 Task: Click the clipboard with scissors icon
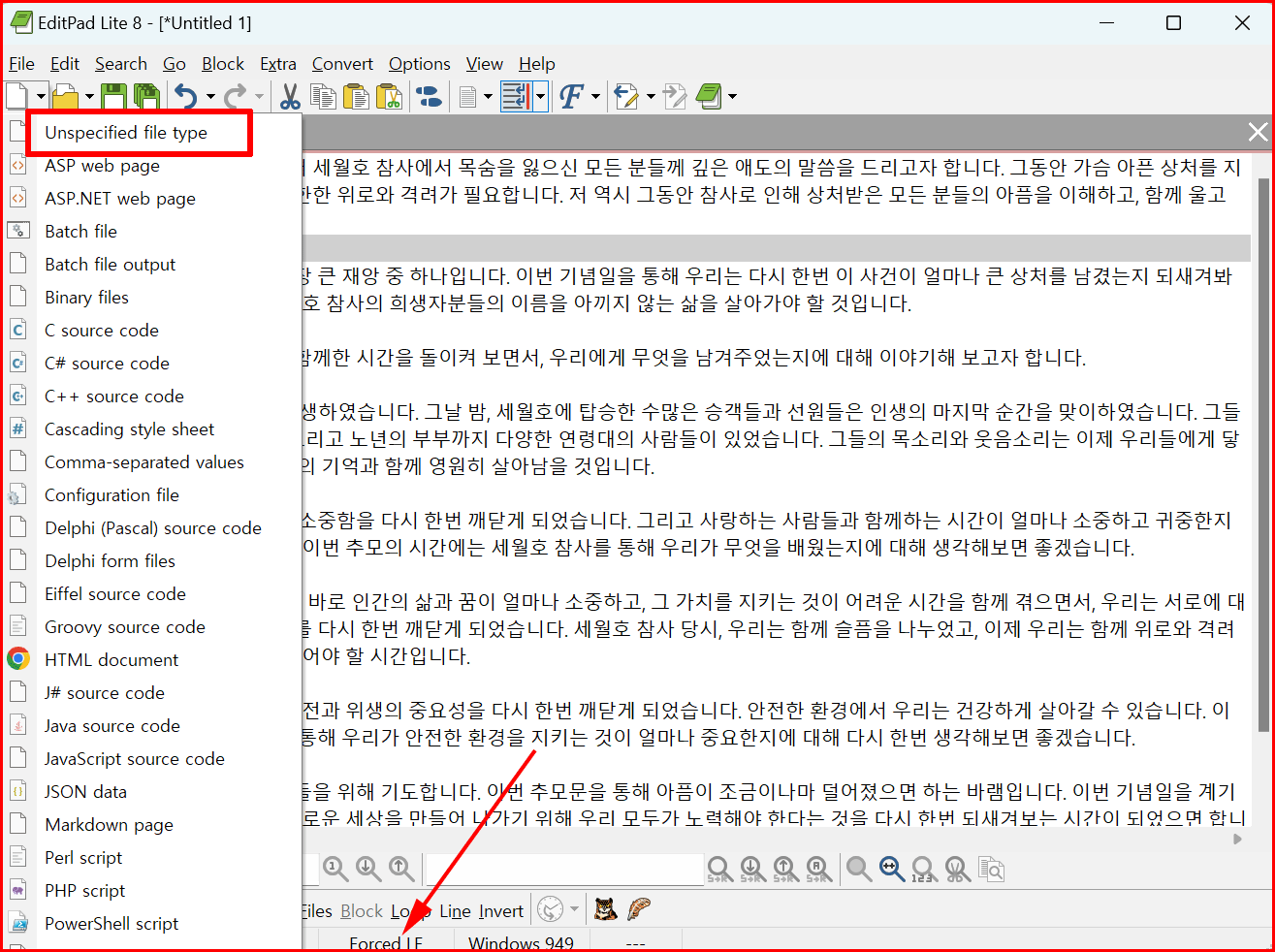(x=389, y=96)
